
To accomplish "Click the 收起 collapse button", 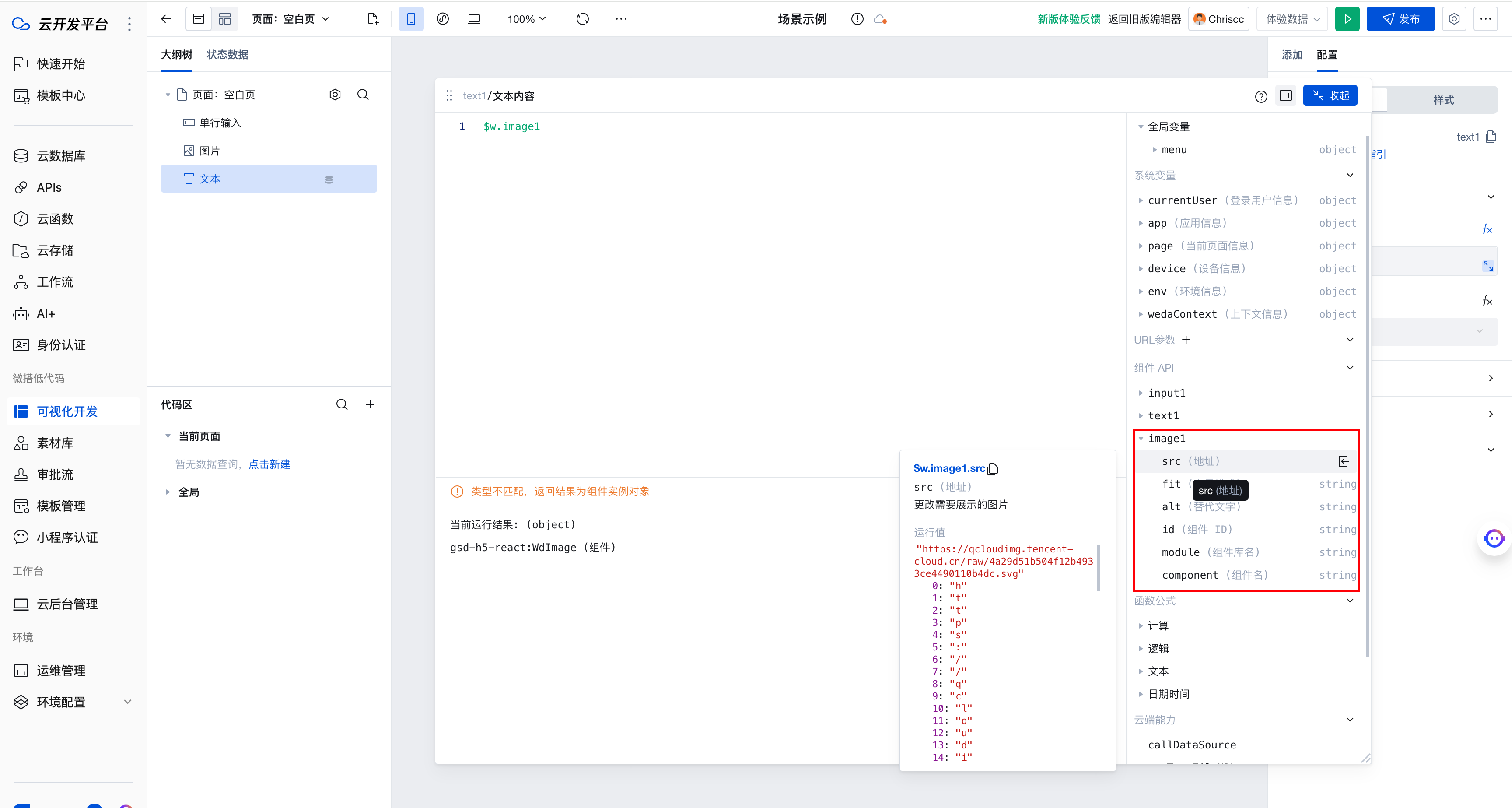I will click(x=1330, y=96).
